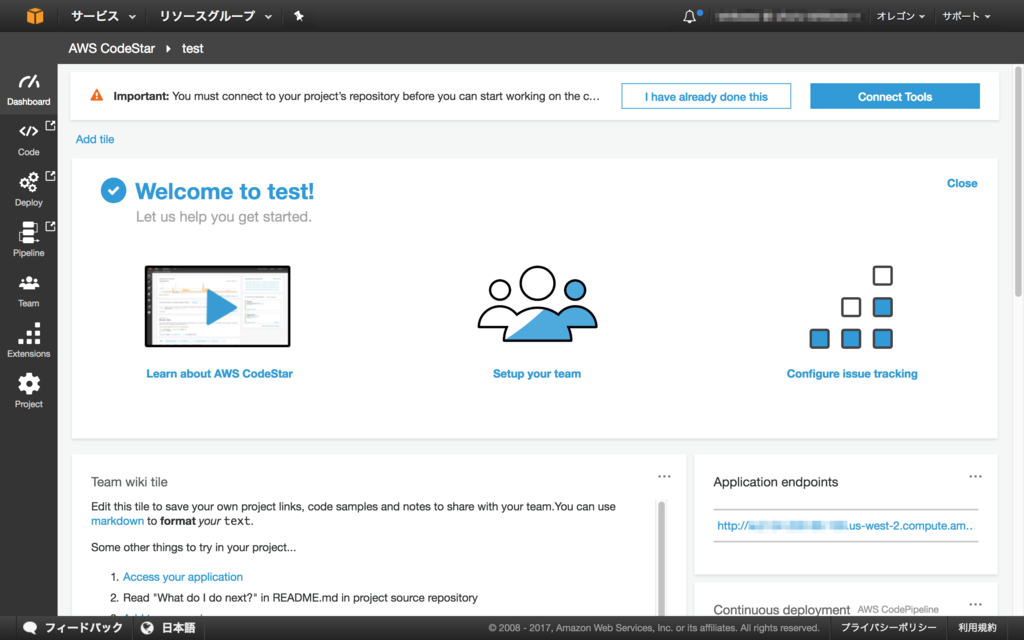Viewport: 1024px width, 640px height.
Task: Open Configure issue tracking link
Action: (x=852, y=374)
